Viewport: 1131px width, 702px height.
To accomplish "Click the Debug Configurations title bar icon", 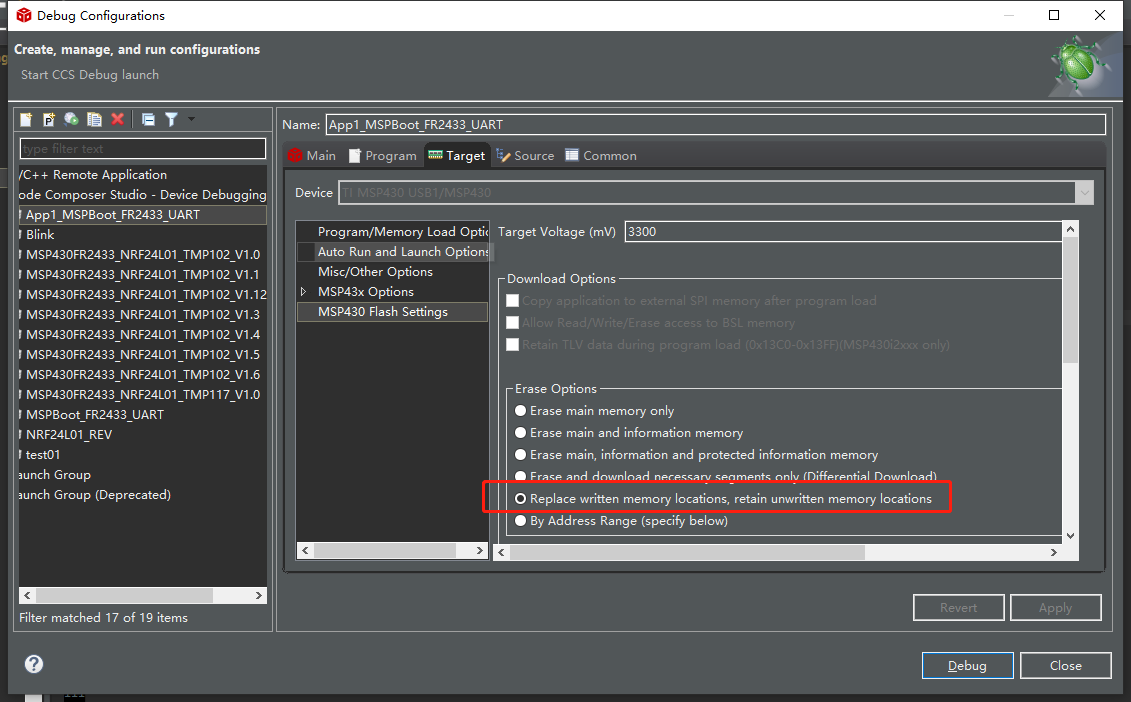I will [x=24, y=15].
